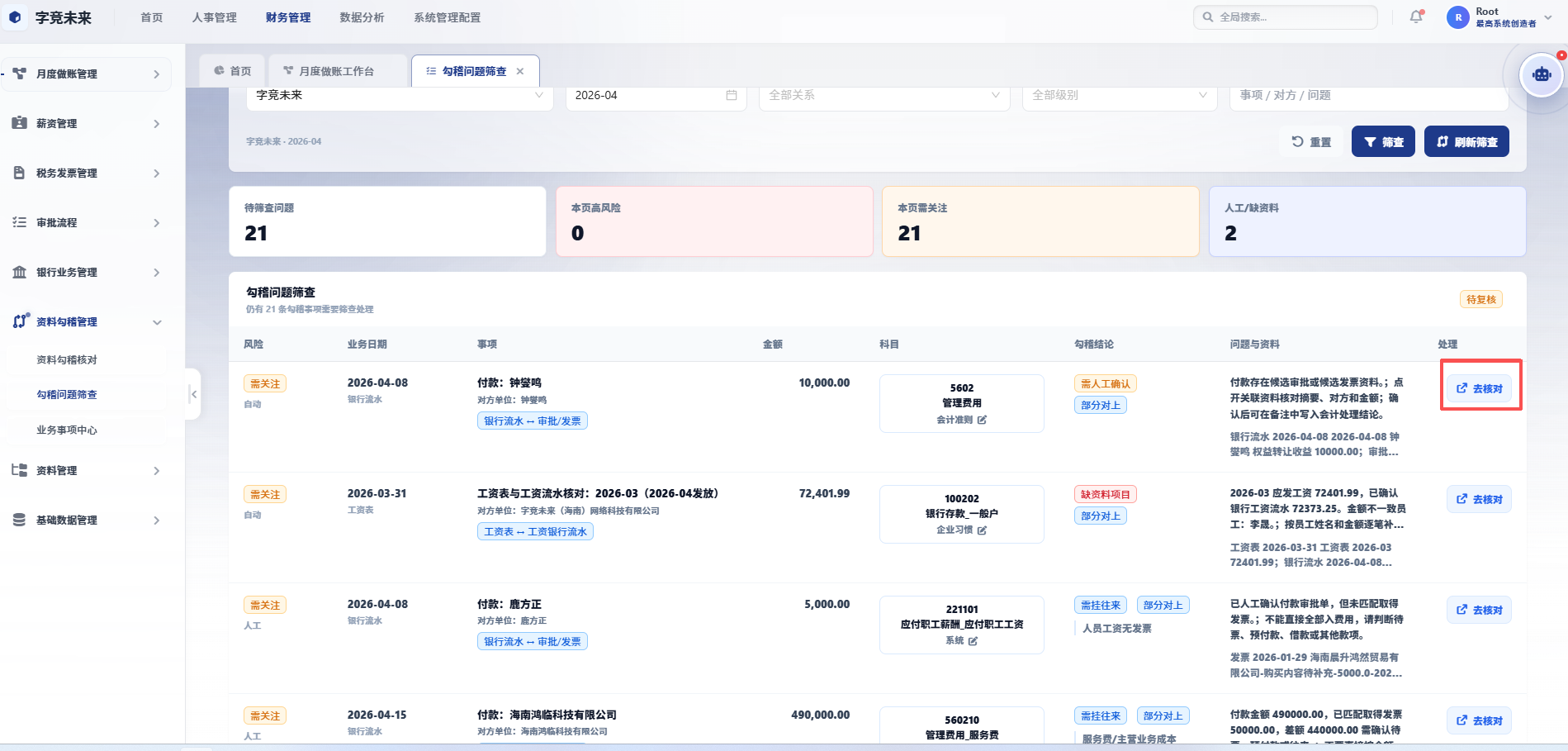This screenshot has width=1568, height=751.
Task: Click the 审批流程 sidebar icon
Action: [19, 222]
